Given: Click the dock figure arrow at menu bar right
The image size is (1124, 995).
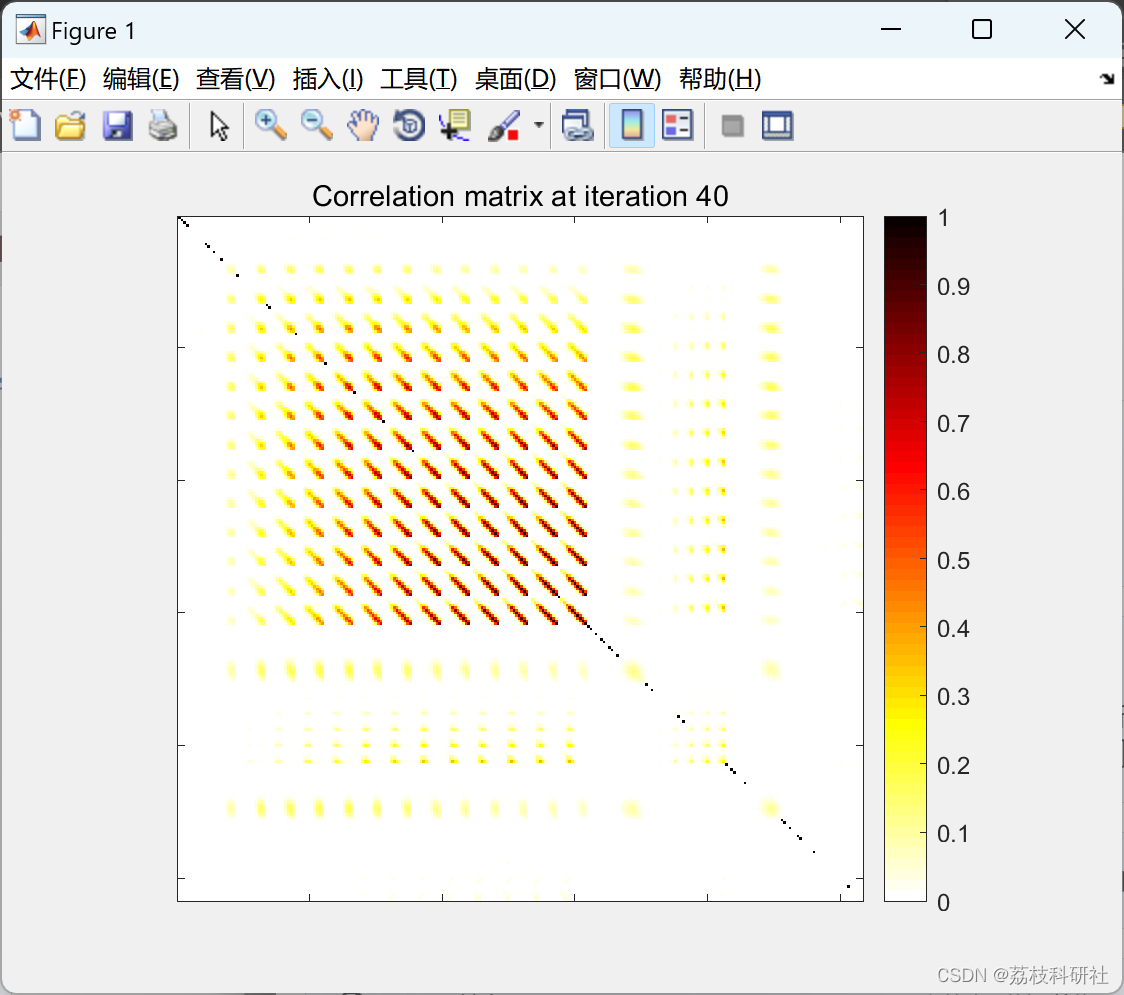Looking at the screenshot, I should [x=1108, y=79].
